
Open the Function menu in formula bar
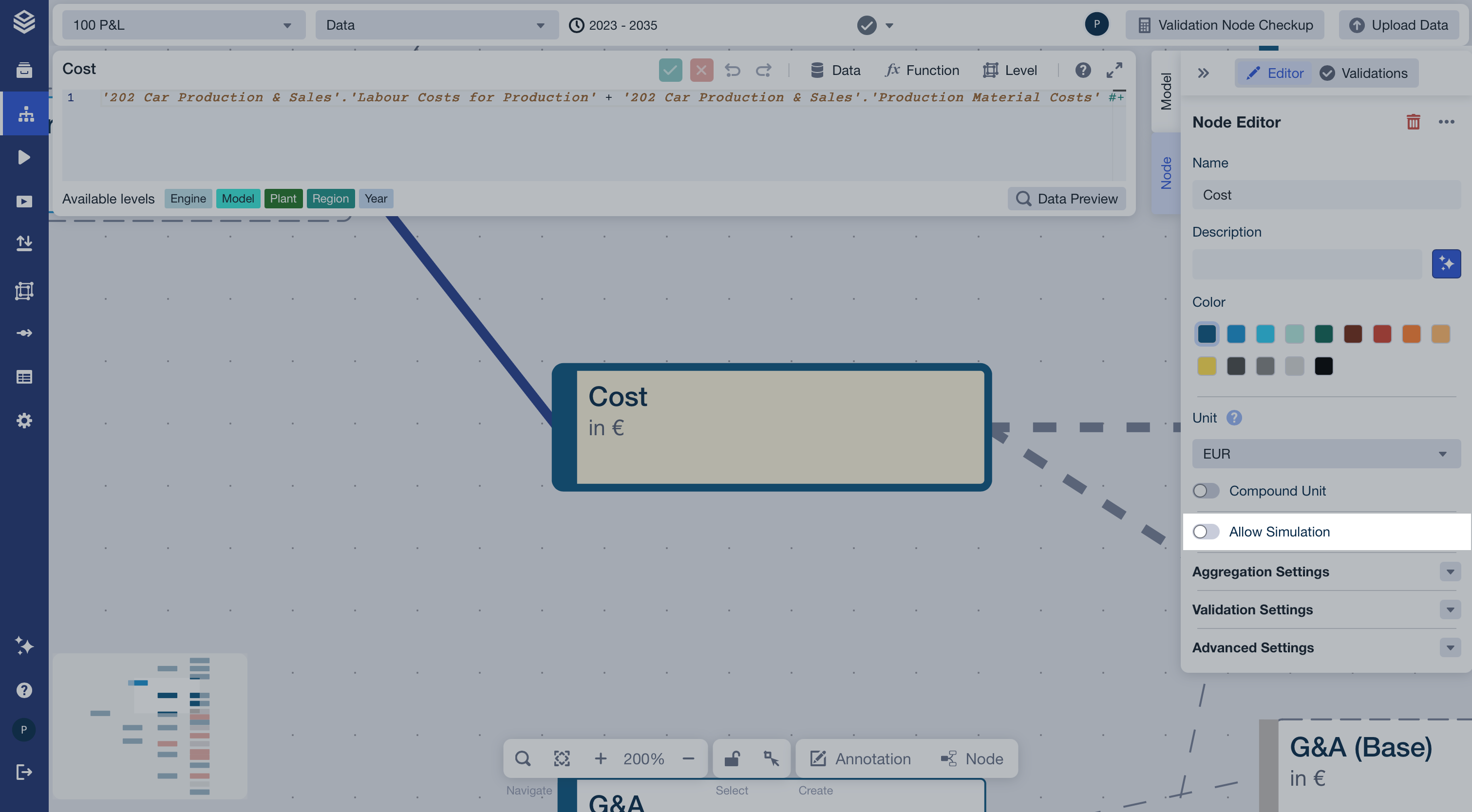click(x=922, y=70)
